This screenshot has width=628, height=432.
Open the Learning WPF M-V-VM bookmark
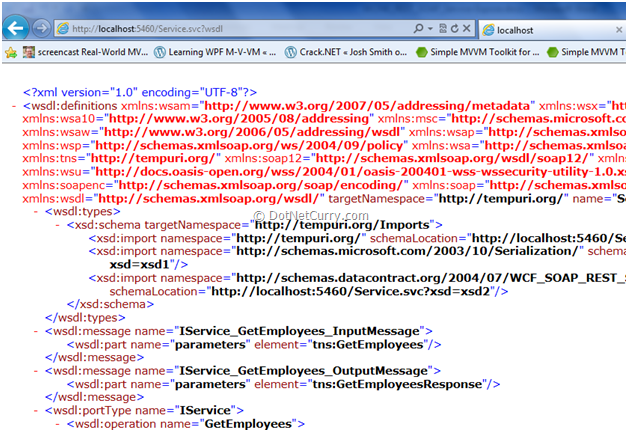(x=215, y=52)
